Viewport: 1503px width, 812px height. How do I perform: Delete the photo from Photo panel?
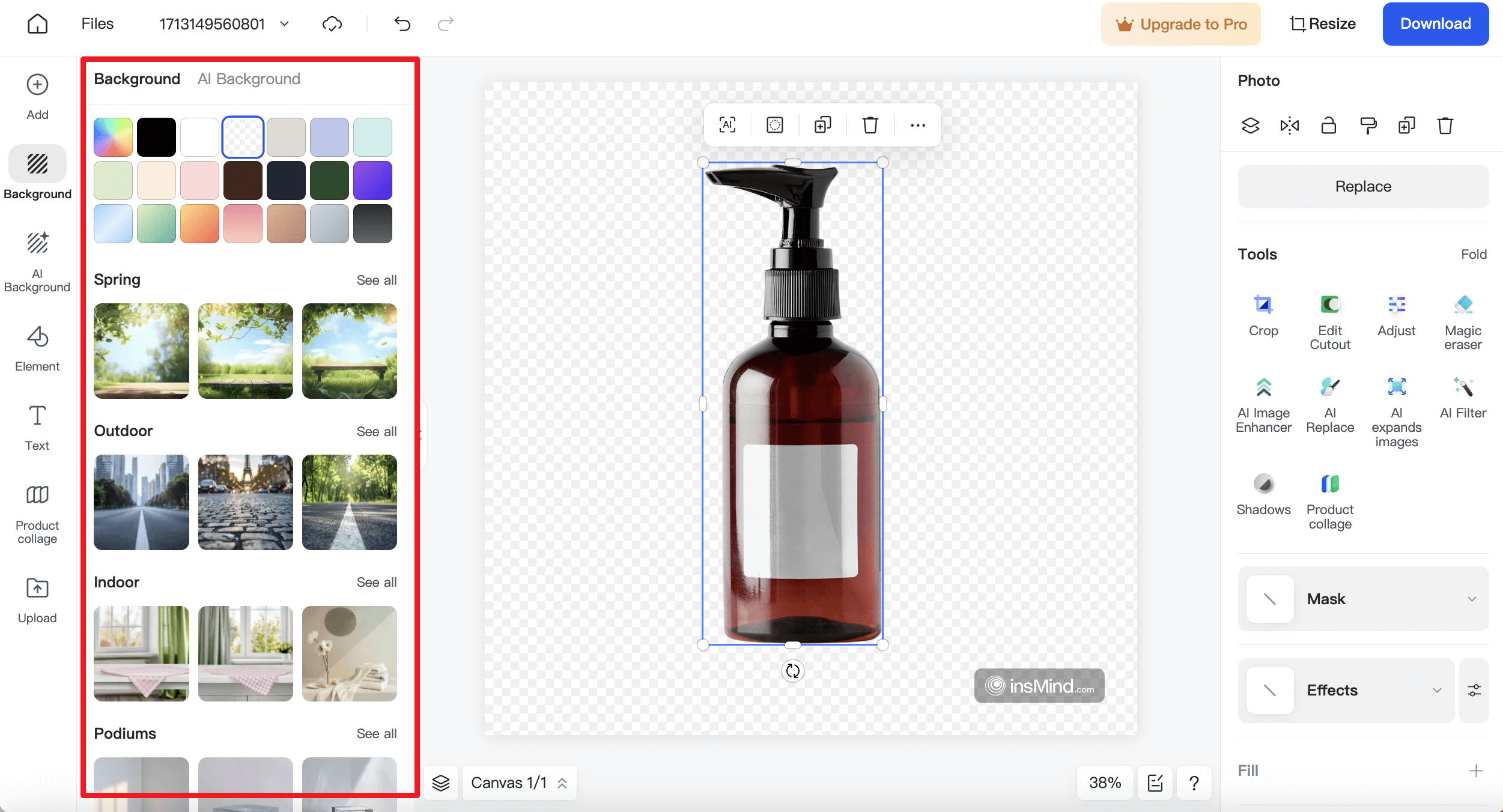(x=1445, y=126)
